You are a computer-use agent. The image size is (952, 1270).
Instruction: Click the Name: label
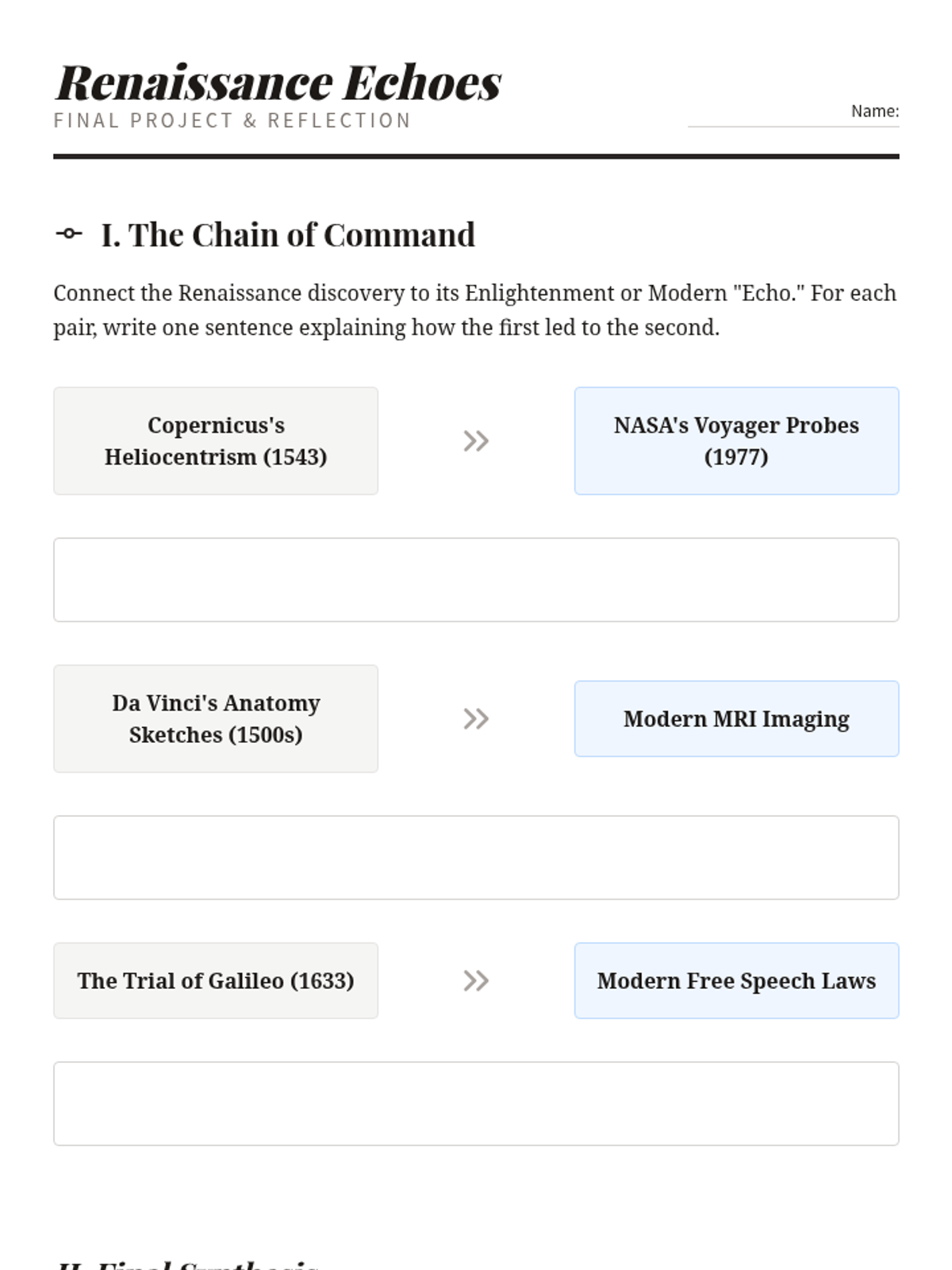point(875,111)
